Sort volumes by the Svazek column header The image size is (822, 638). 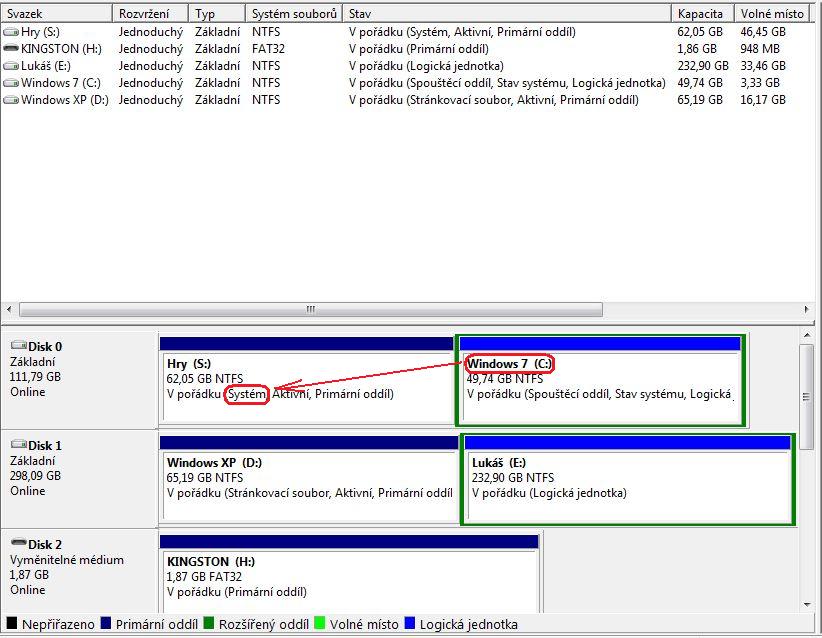pyautogui.click(x=57, y=14)
